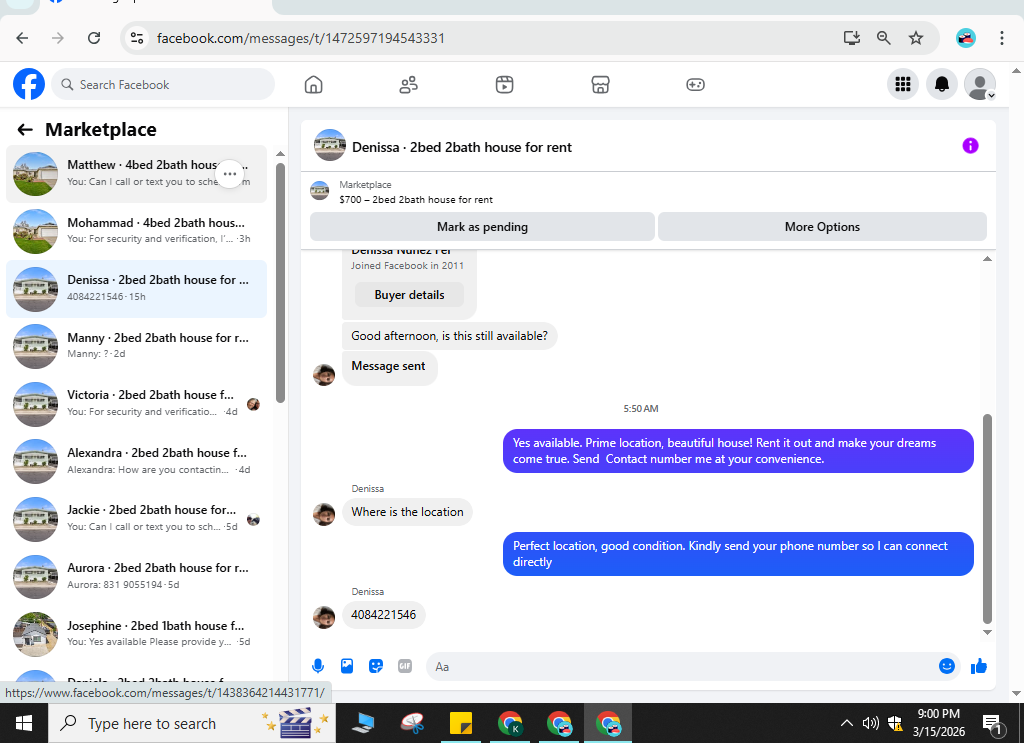The image size is (1024, 743).
Task: Open the browser zoom magnifier icon
Action: pos(884,38)
